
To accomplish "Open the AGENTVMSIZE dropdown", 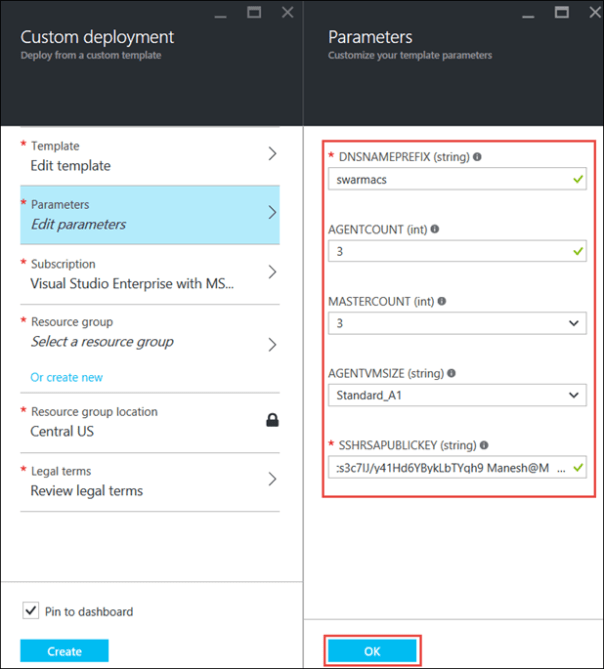I will (573, 396).
